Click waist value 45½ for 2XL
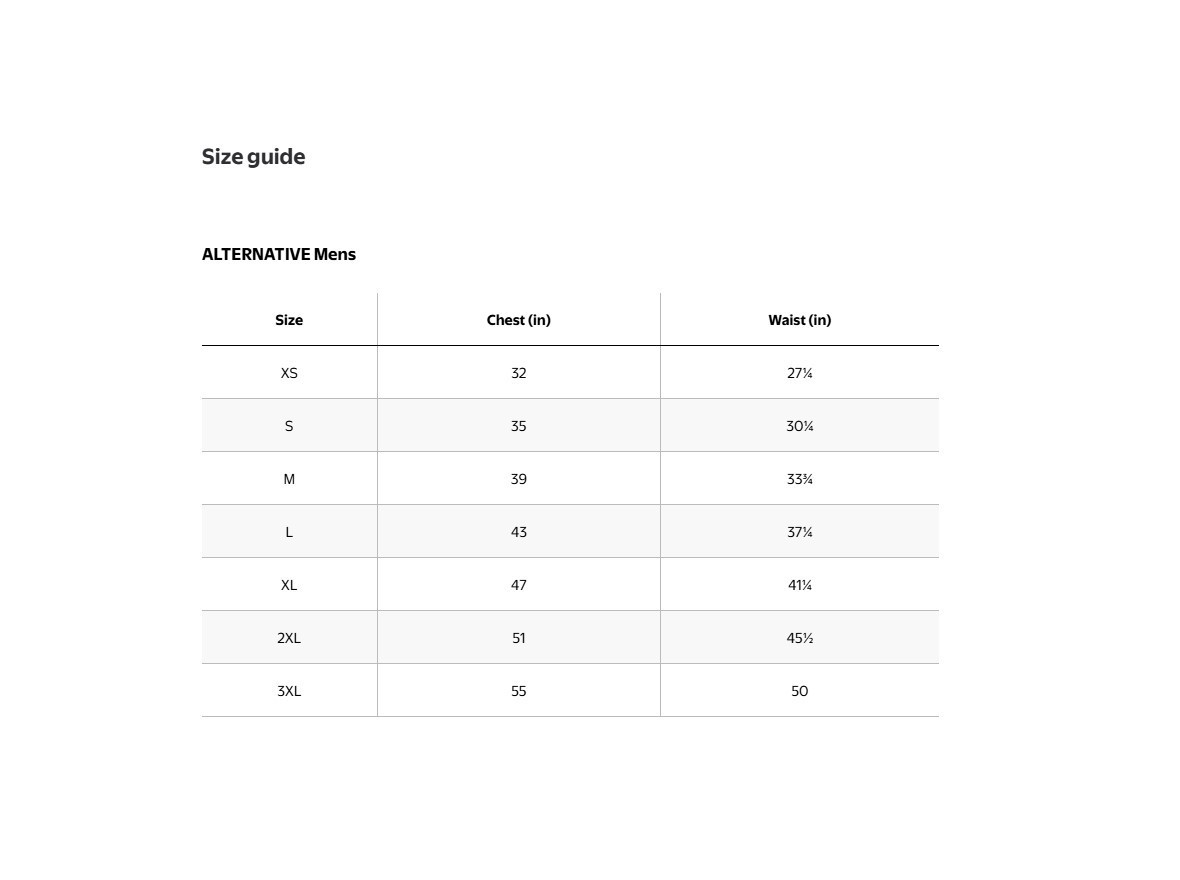 (x=799, y=638)
